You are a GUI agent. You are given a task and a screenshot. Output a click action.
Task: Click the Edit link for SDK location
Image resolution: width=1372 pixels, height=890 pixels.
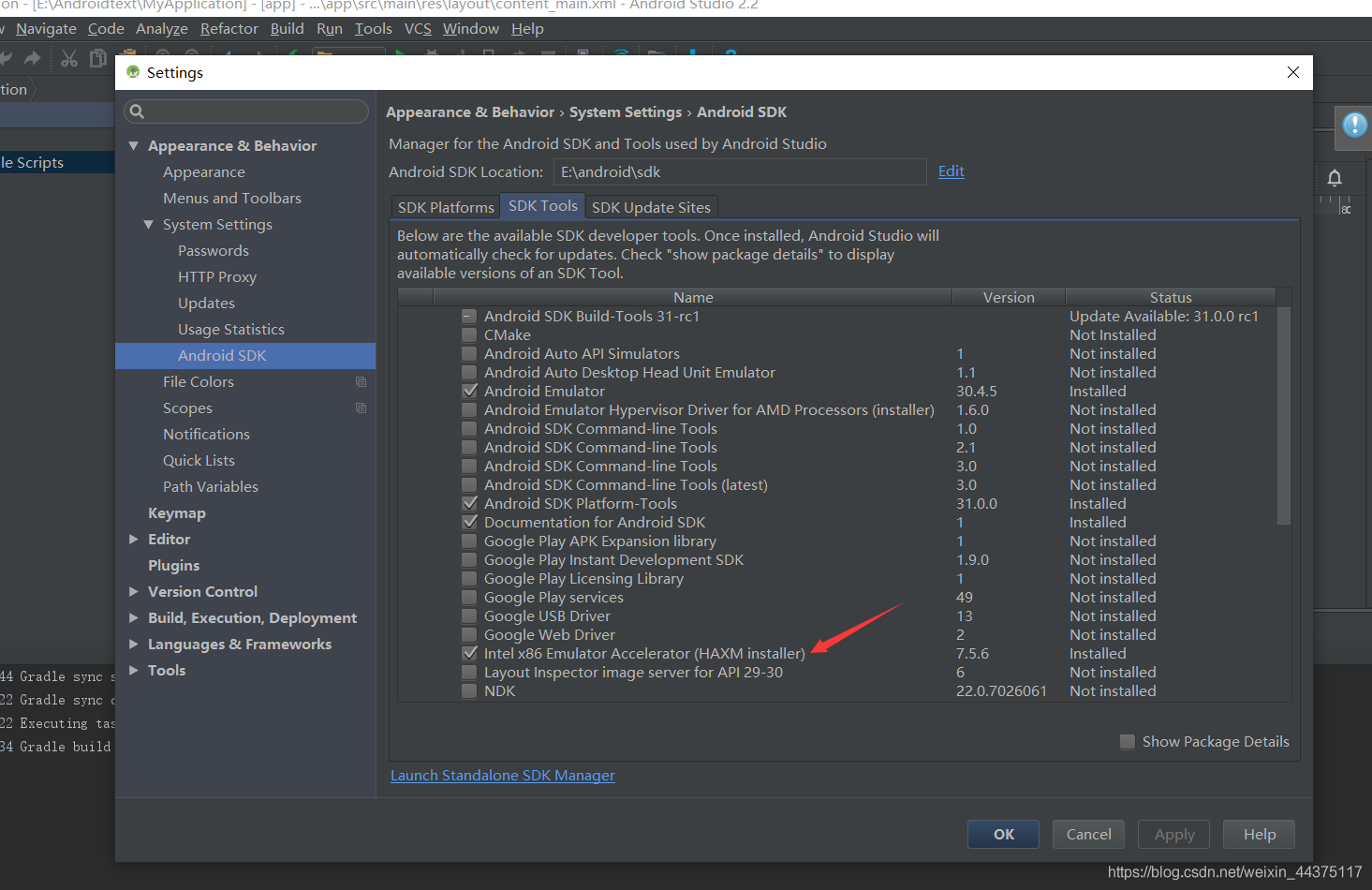[x=952, y=171]
